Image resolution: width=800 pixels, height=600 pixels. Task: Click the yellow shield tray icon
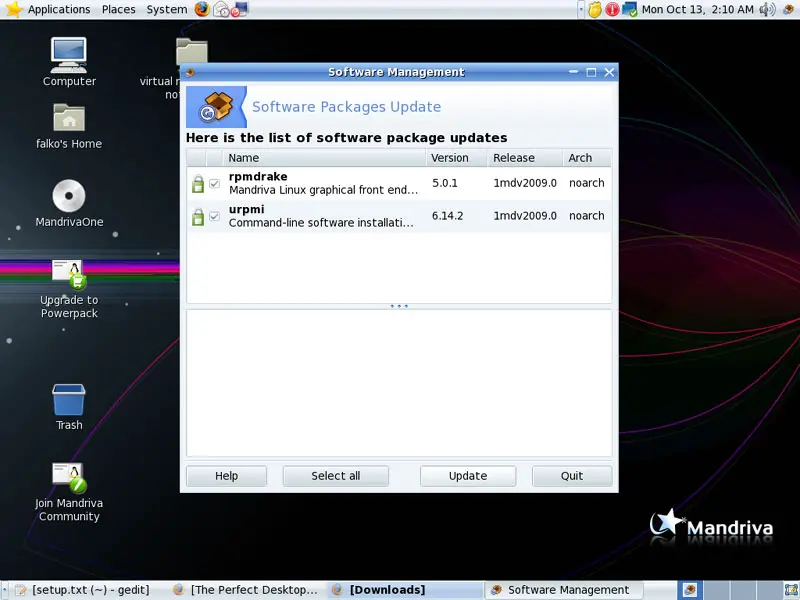tap(594, 9)
